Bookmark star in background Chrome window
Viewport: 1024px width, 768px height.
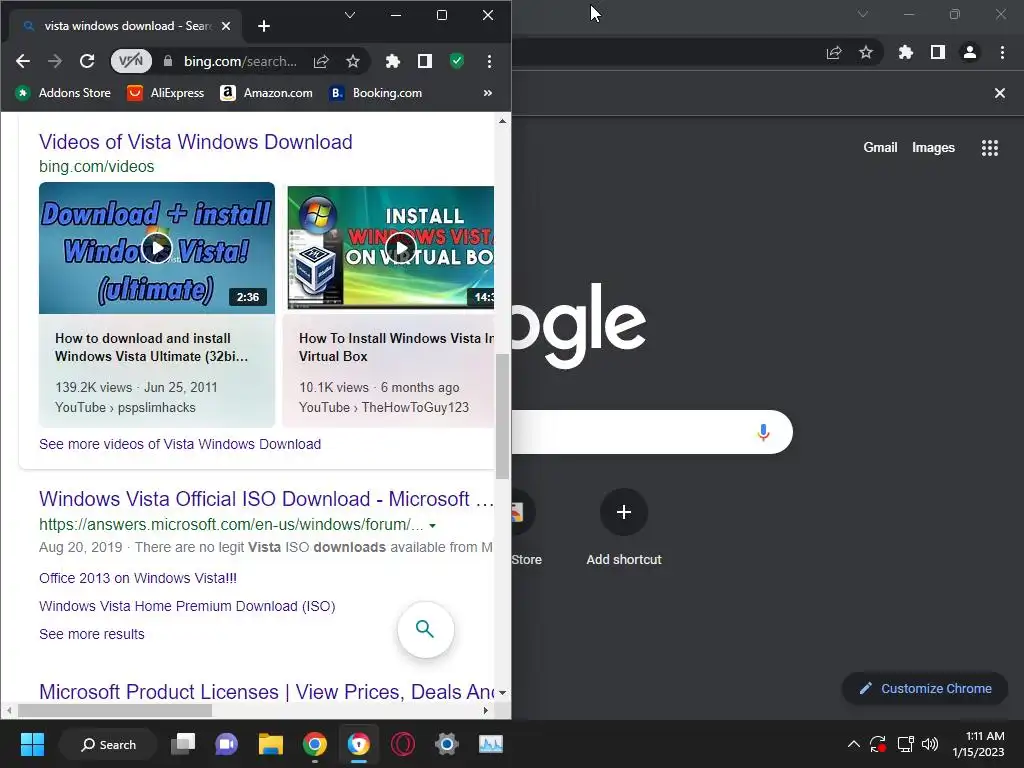click(x=866, y=53)
